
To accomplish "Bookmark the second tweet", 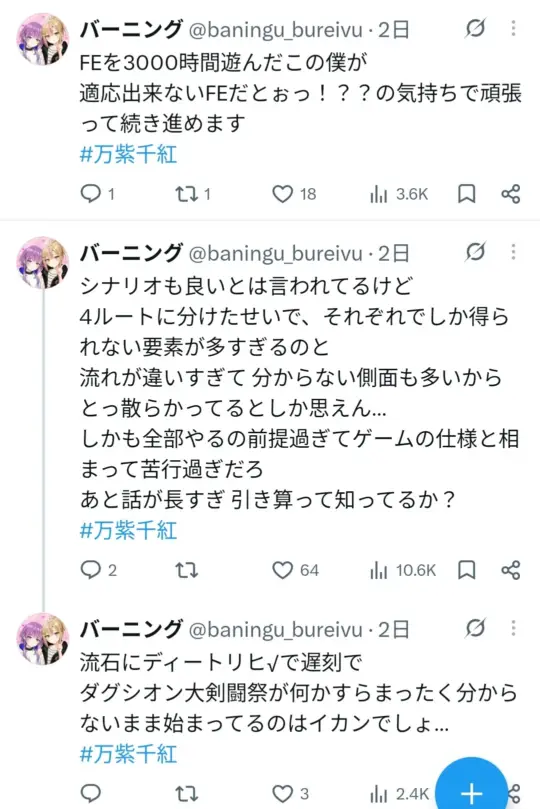I will [x=467, y=570].
